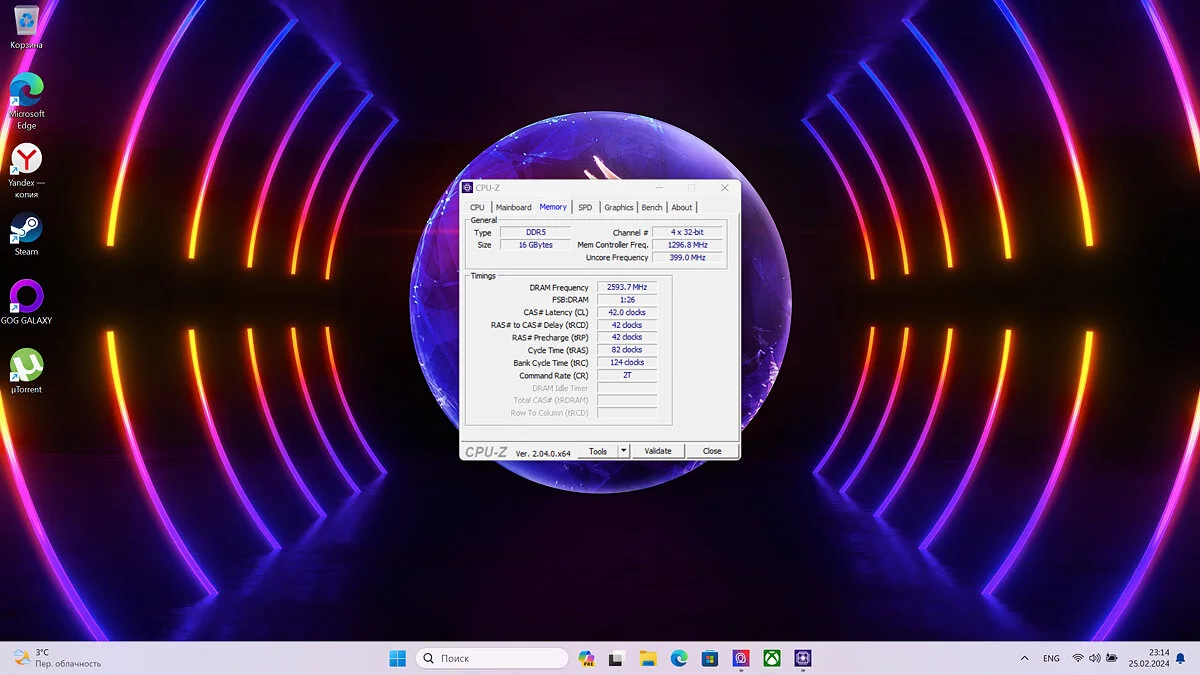This screenshot has height=675, width=1200.
Task: Click the Xbox icon in taskbar
Action: (771, 658)
